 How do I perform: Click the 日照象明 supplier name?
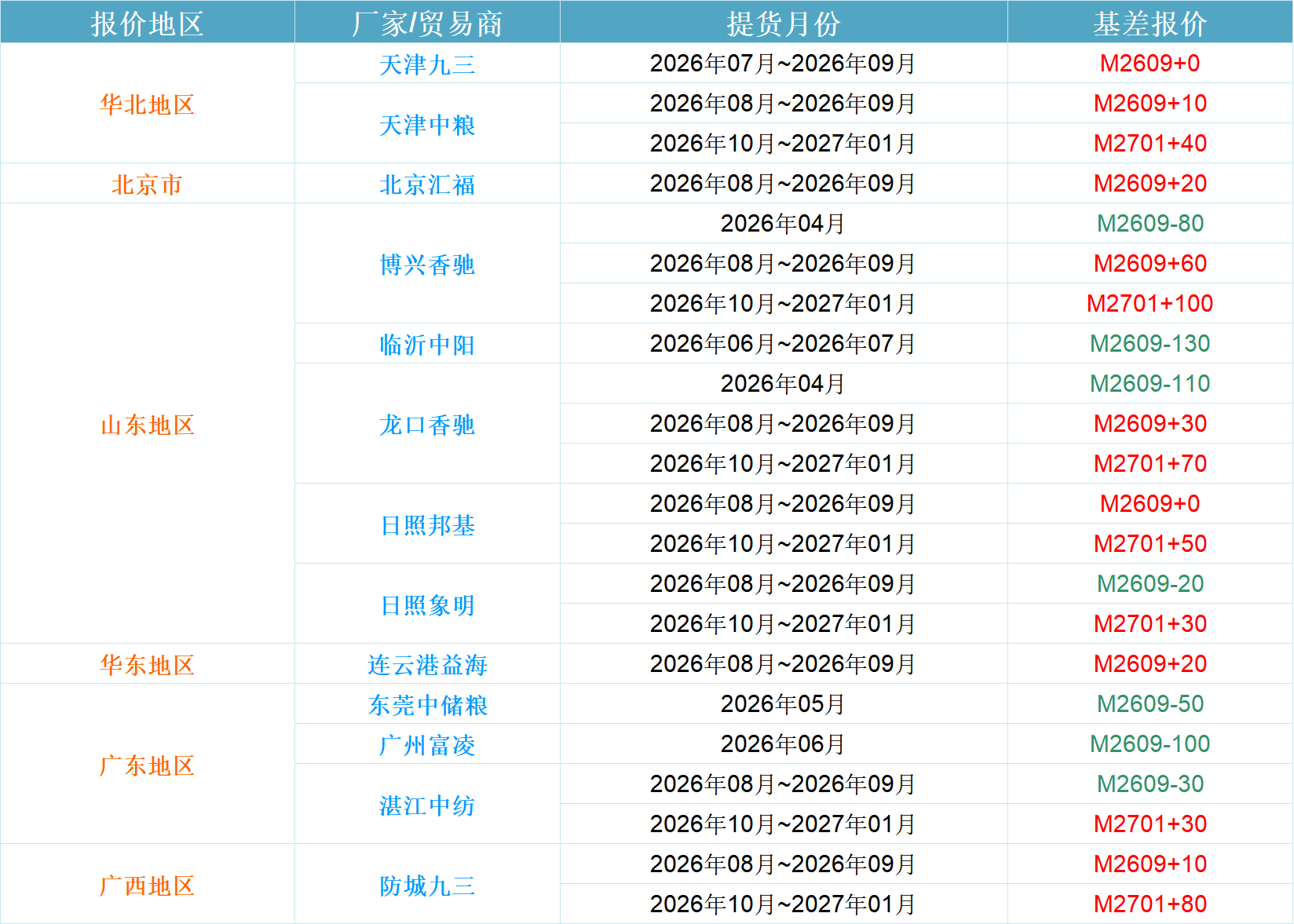pyautogui.click(x=427, y=605)
